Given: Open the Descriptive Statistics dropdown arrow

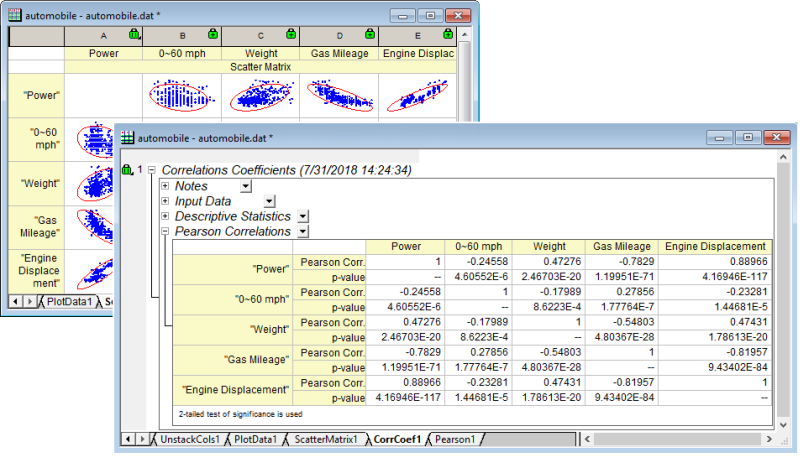Looking at the screenshot, I should 303,216.
